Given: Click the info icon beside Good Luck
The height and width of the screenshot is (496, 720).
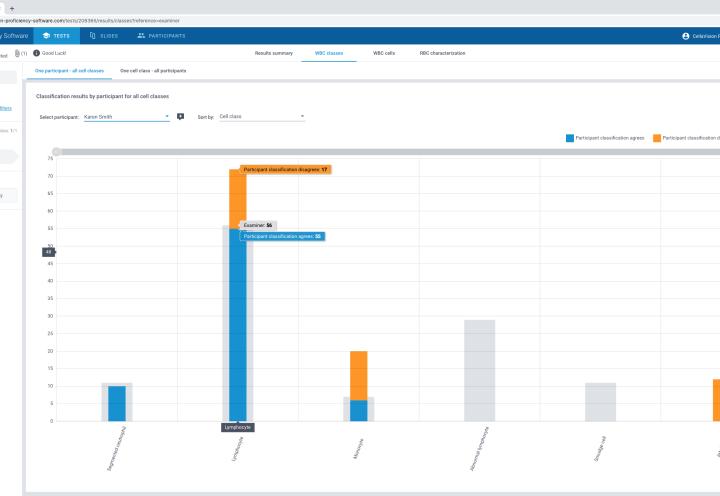Looking at the screenshot, I should [x=36, y=53].
